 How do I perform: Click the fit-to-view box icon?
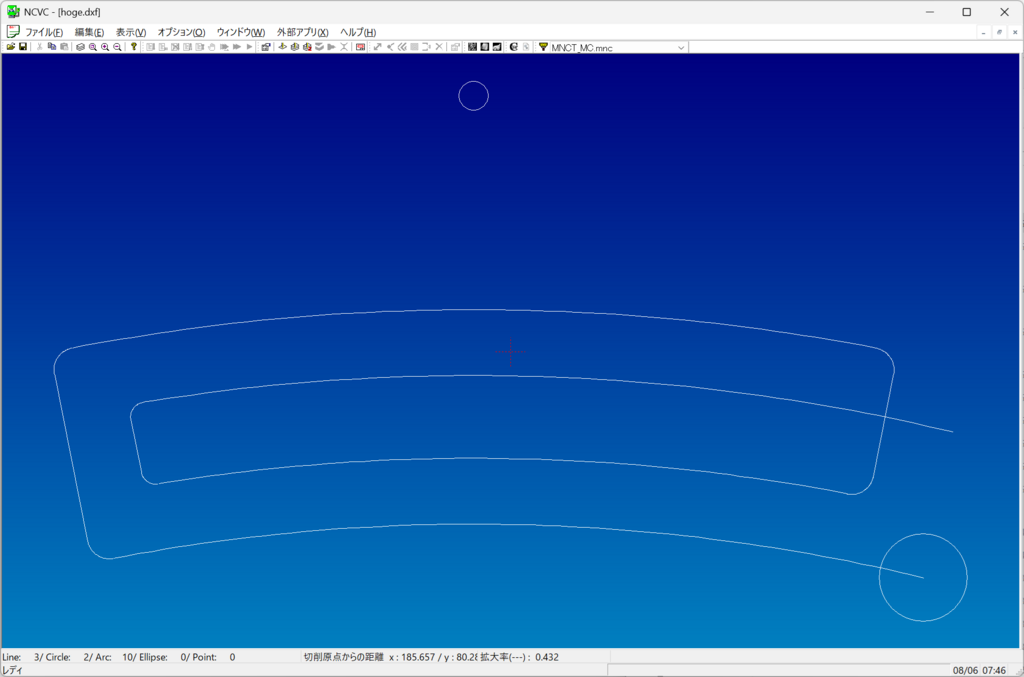click(x=80, y=47)
